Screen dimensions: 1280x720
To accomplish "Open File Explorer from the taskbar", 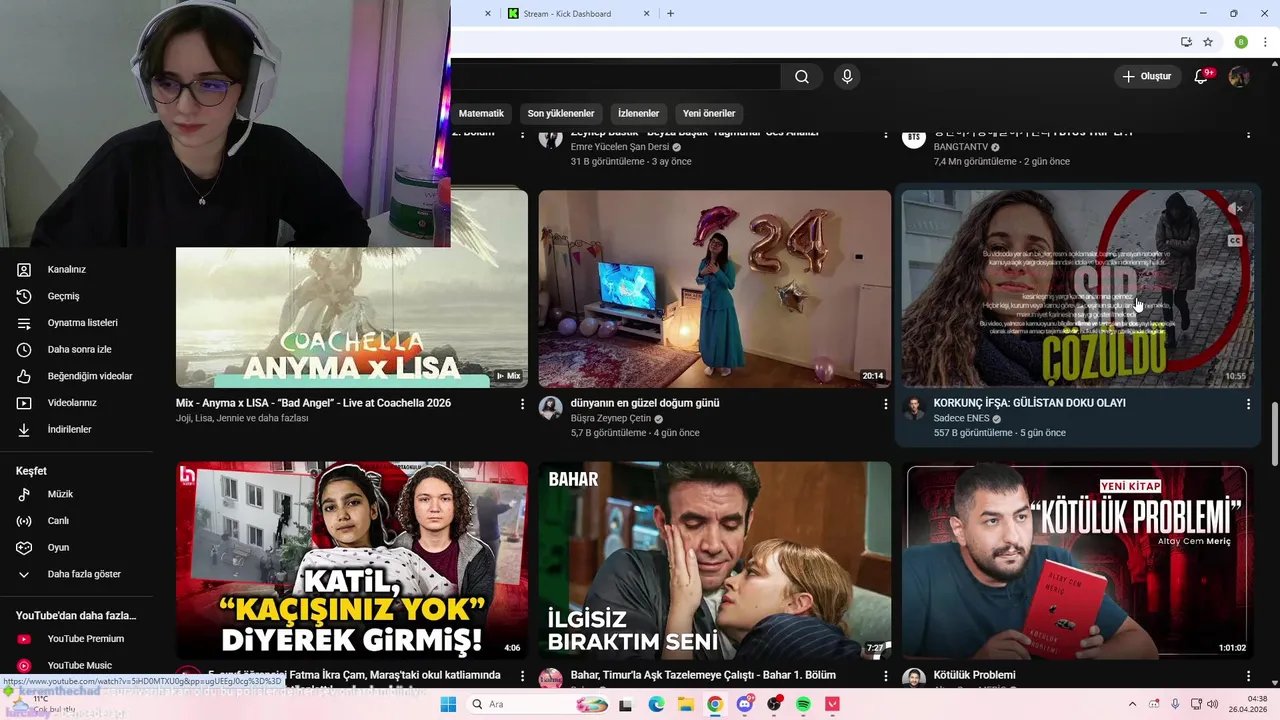I will coord(686,704).
